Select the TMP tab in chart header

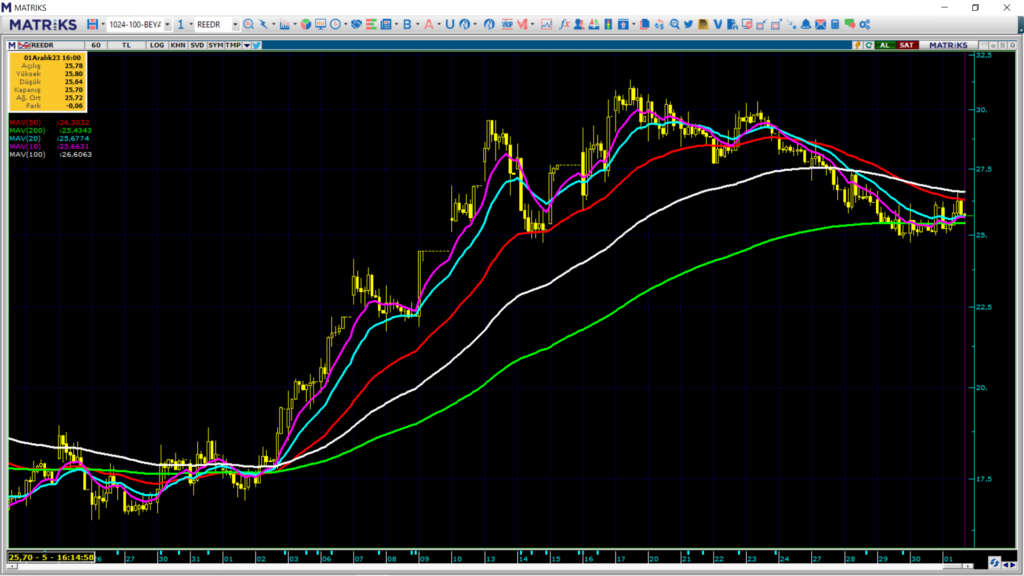pos(233,45)
